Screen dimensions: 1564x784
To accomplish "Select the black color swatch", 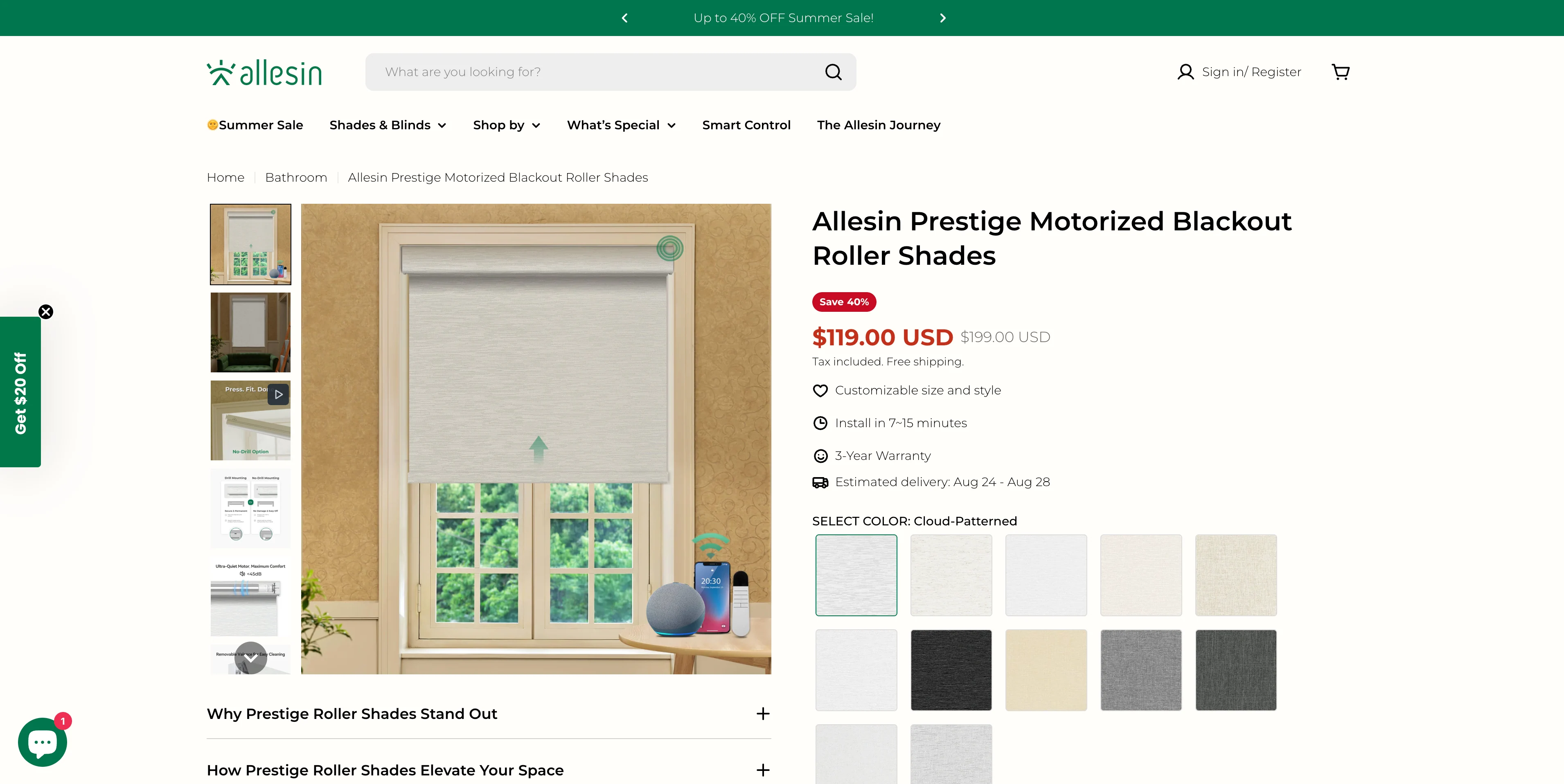I will point(950,670).
